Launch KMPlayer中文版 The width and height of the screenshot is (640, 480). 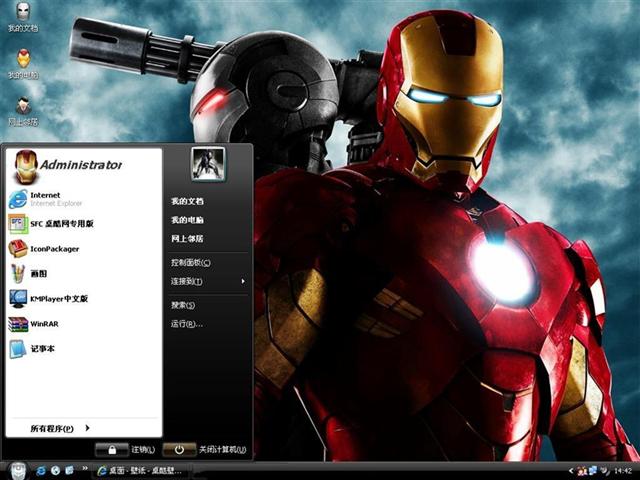(x=58, y=299)
